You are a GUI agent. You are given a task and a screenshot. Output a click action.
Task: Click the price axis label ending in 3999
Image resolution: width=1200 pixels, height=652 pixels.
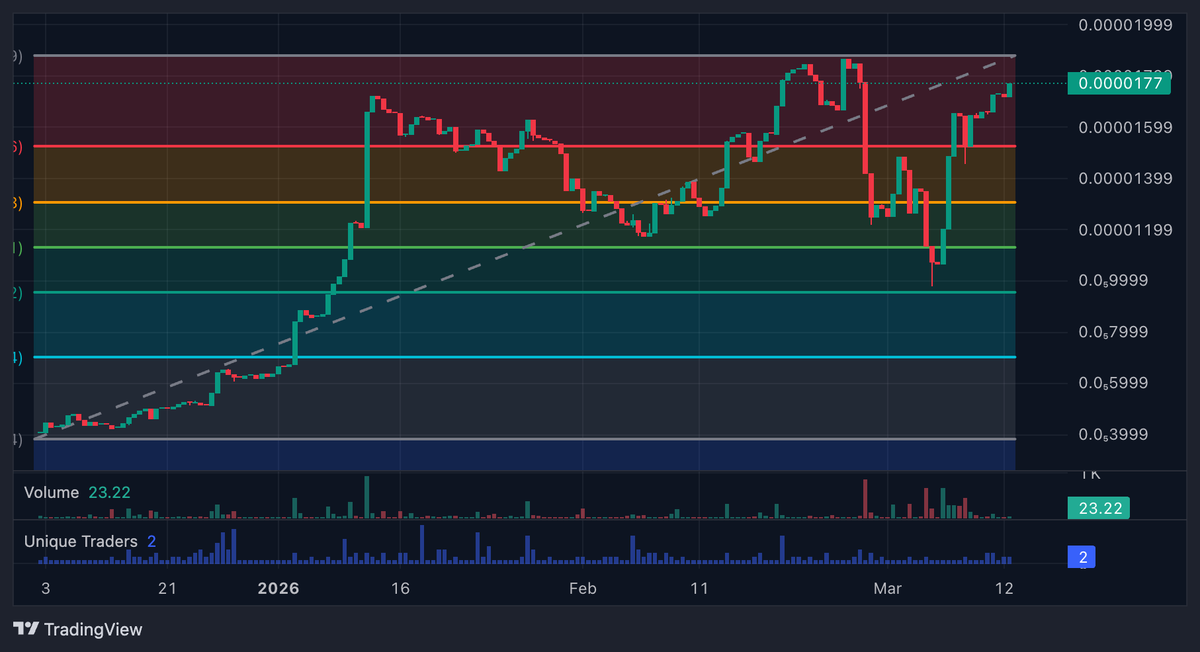pos(1112,435)
